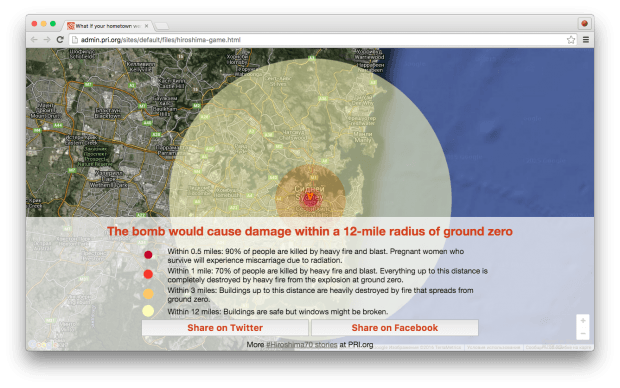
Task: Click the red 1 mile legend dot
Action: tap(148, 274)
